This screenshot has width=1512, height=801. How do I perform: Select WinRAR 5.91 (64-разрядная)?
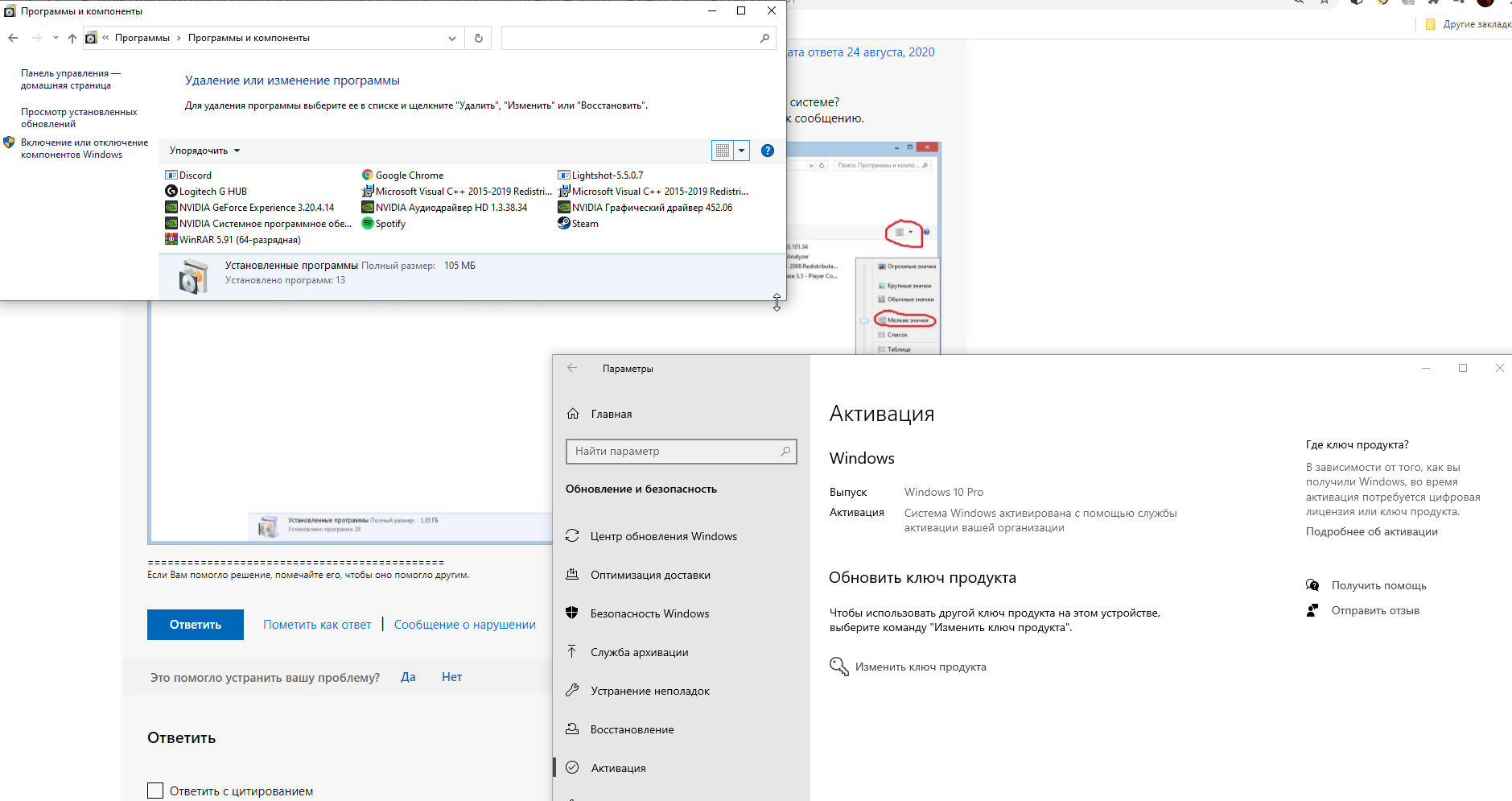(x=233, y=239)
